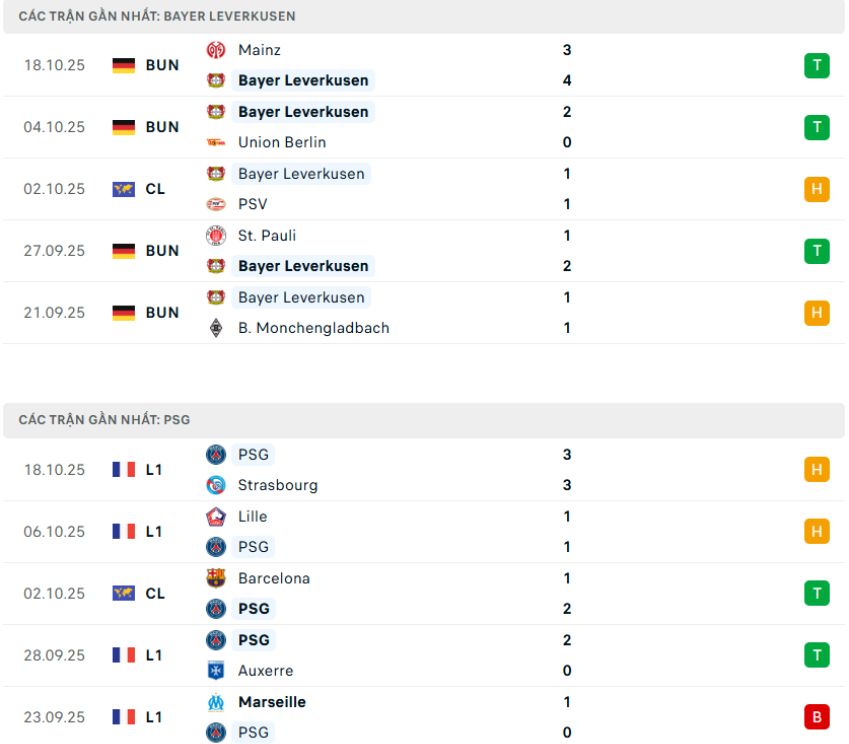Click the Marseille team logo
The height and width of the screenshot is (744, 849).
pyautogui.click(x=216, y=701)
